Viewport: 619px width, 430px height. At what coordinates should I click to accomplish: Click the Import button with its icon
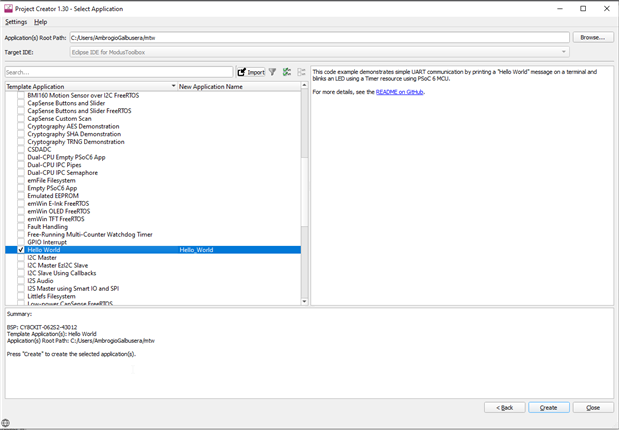pyautogui.click(x=251, y=72)
